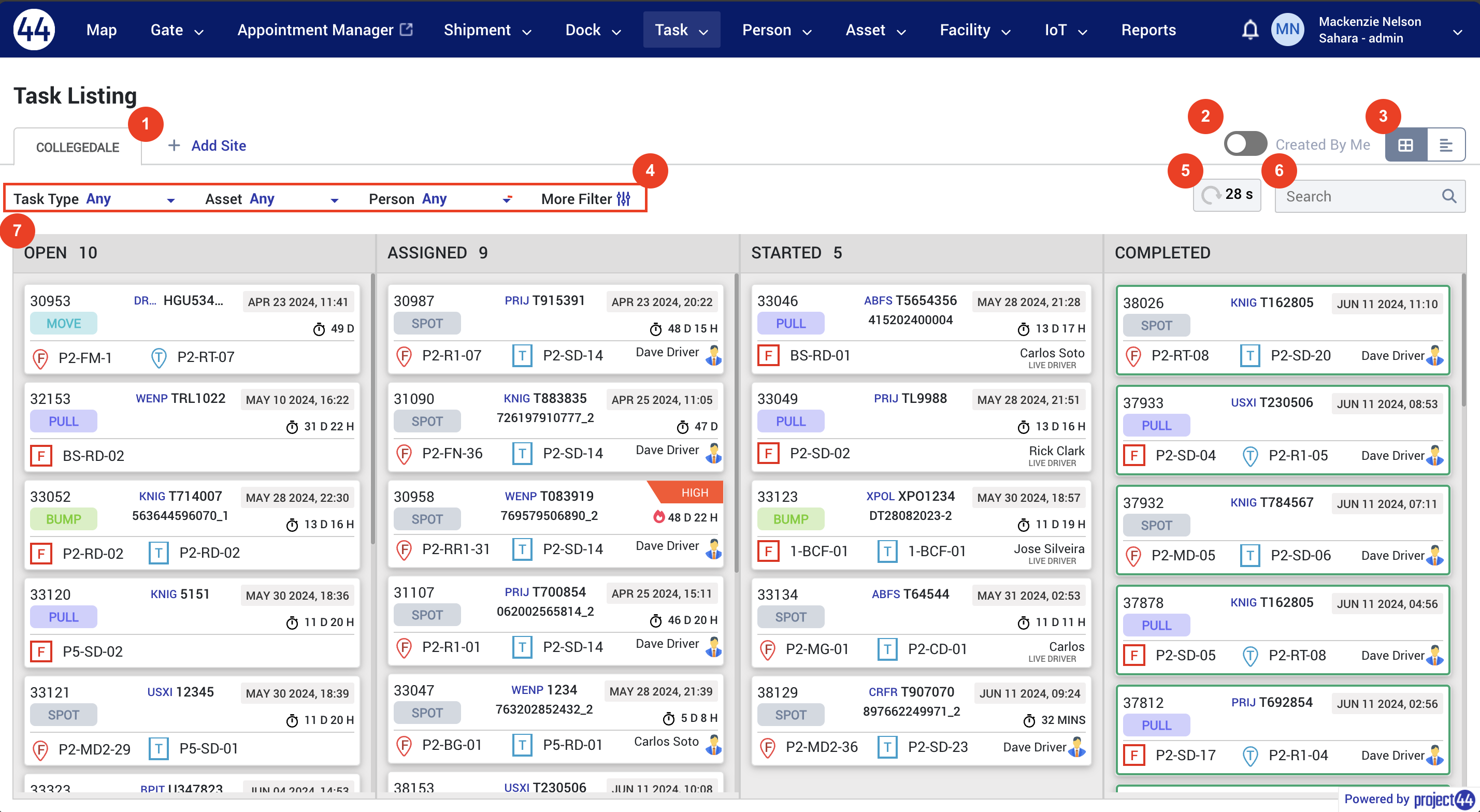Click T box icon on task 33123
This screenshot has height=812, width=1480.
pos(887,552)
